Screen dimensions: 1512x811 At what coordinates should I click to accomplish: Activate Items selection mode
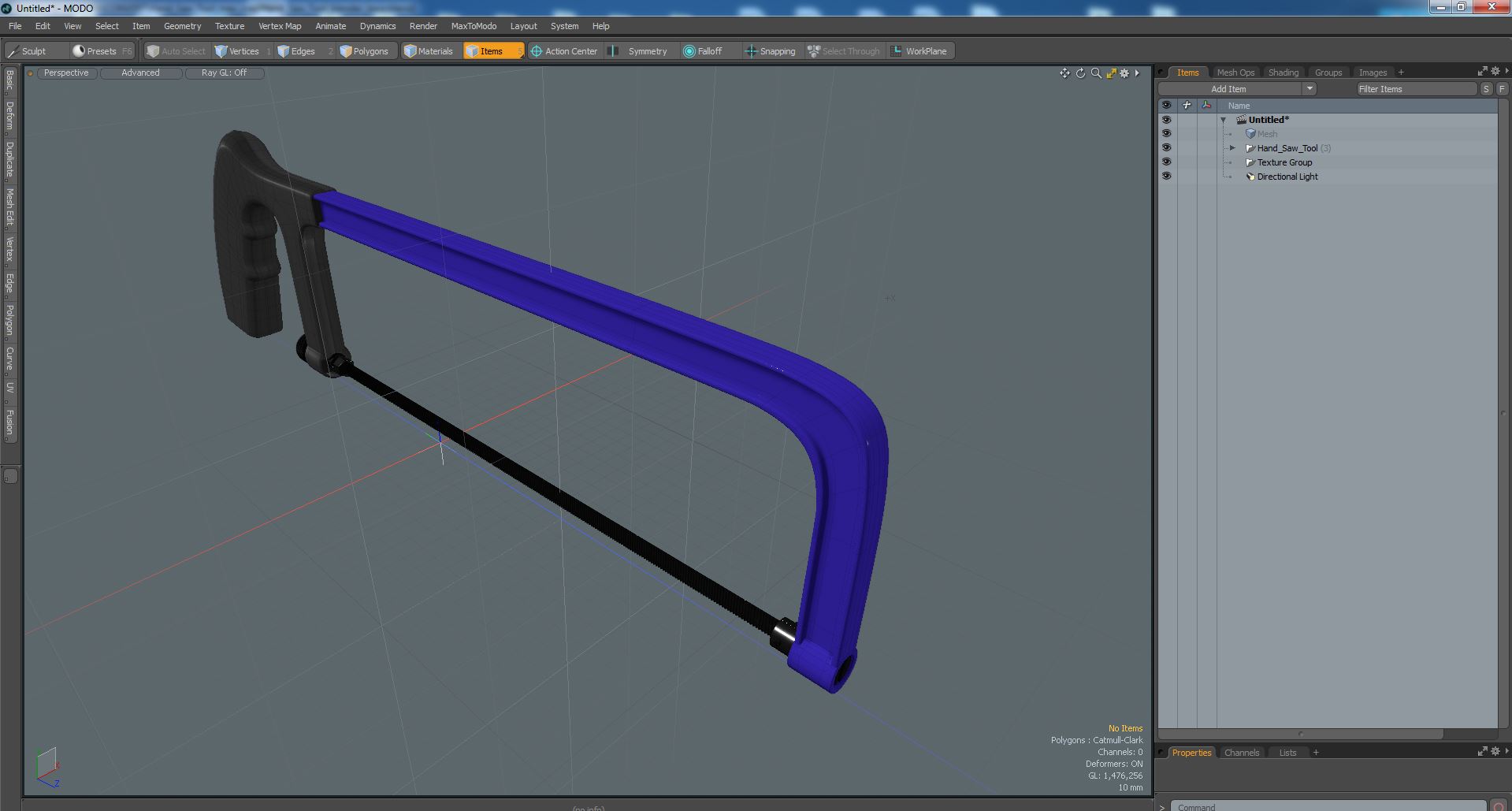pos(493,51)
